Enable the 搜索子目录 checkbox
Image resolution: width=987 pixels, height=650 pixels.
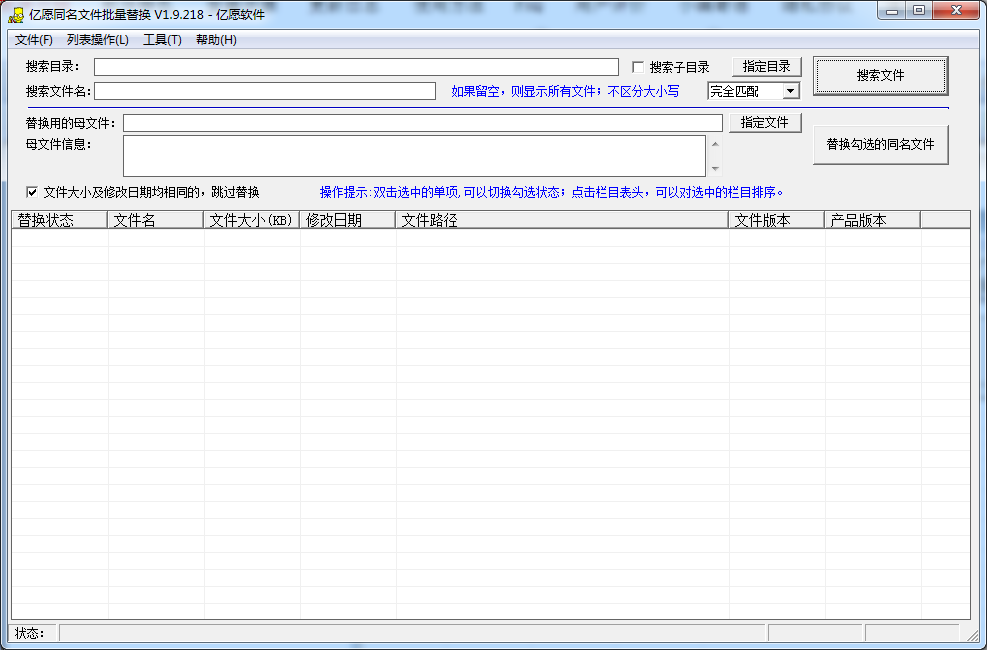[x=638, y=68]
